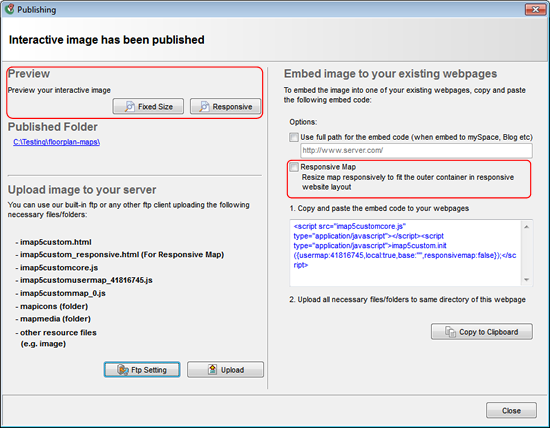This screenshot has height=428, width=550.
Task: Click the magnifier icon on Responsive preview button
Action: 204,106
